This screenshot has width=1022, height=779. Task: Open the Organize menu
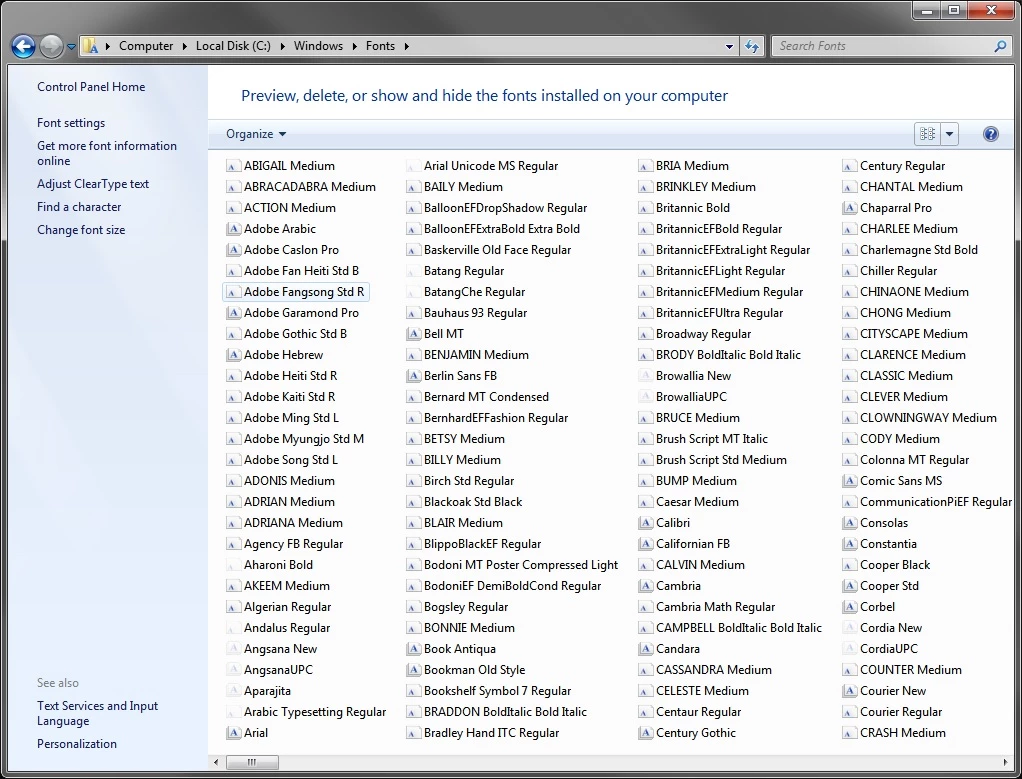256,134
